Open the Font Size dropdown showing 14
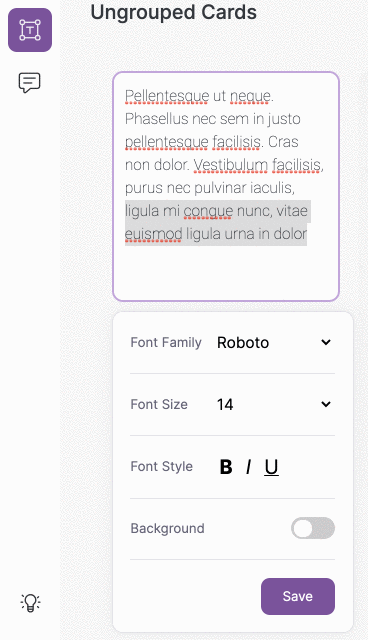 point(275,404)
